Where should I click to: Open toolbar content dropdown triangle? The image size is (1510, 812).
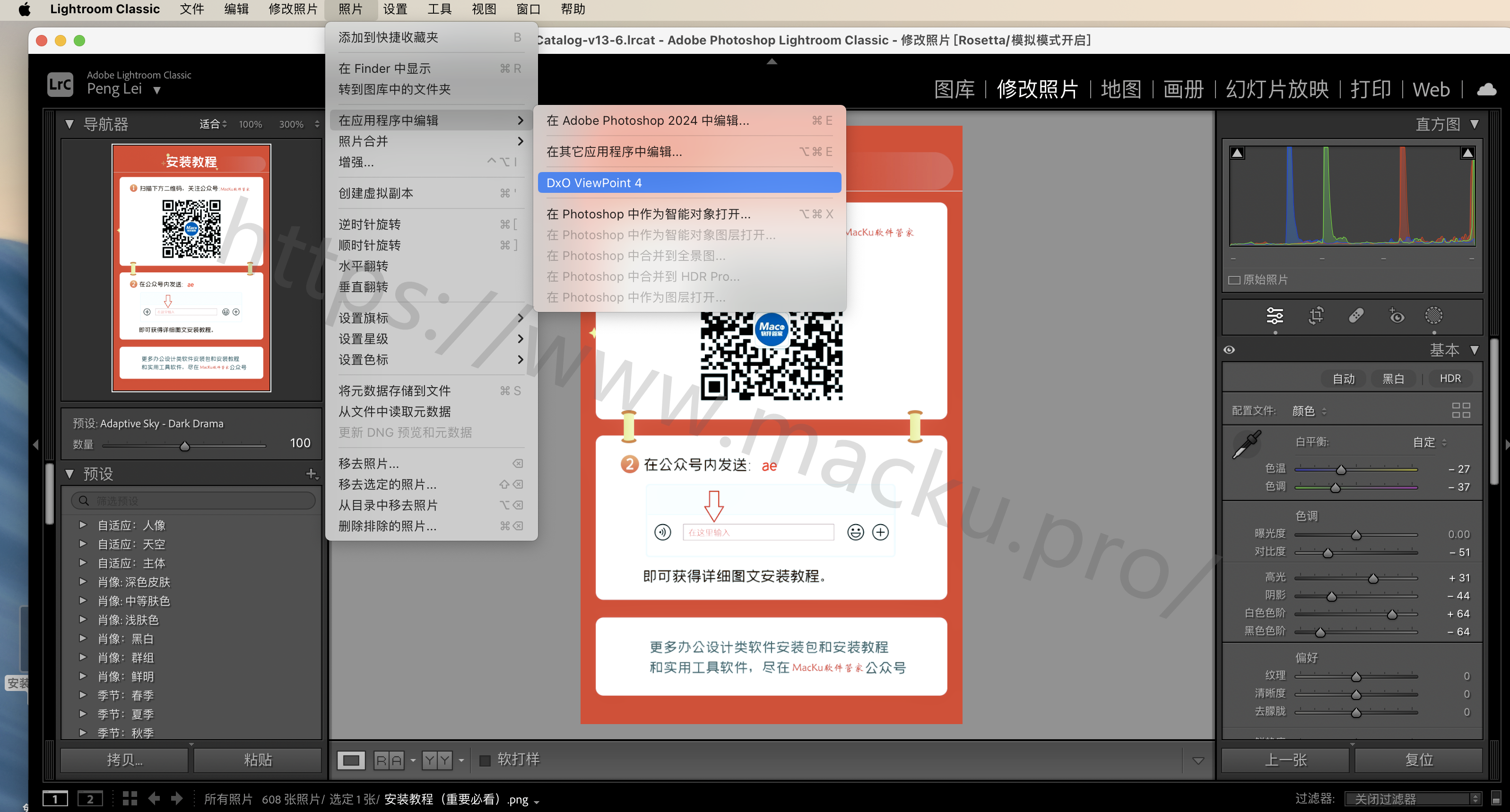1198,760
